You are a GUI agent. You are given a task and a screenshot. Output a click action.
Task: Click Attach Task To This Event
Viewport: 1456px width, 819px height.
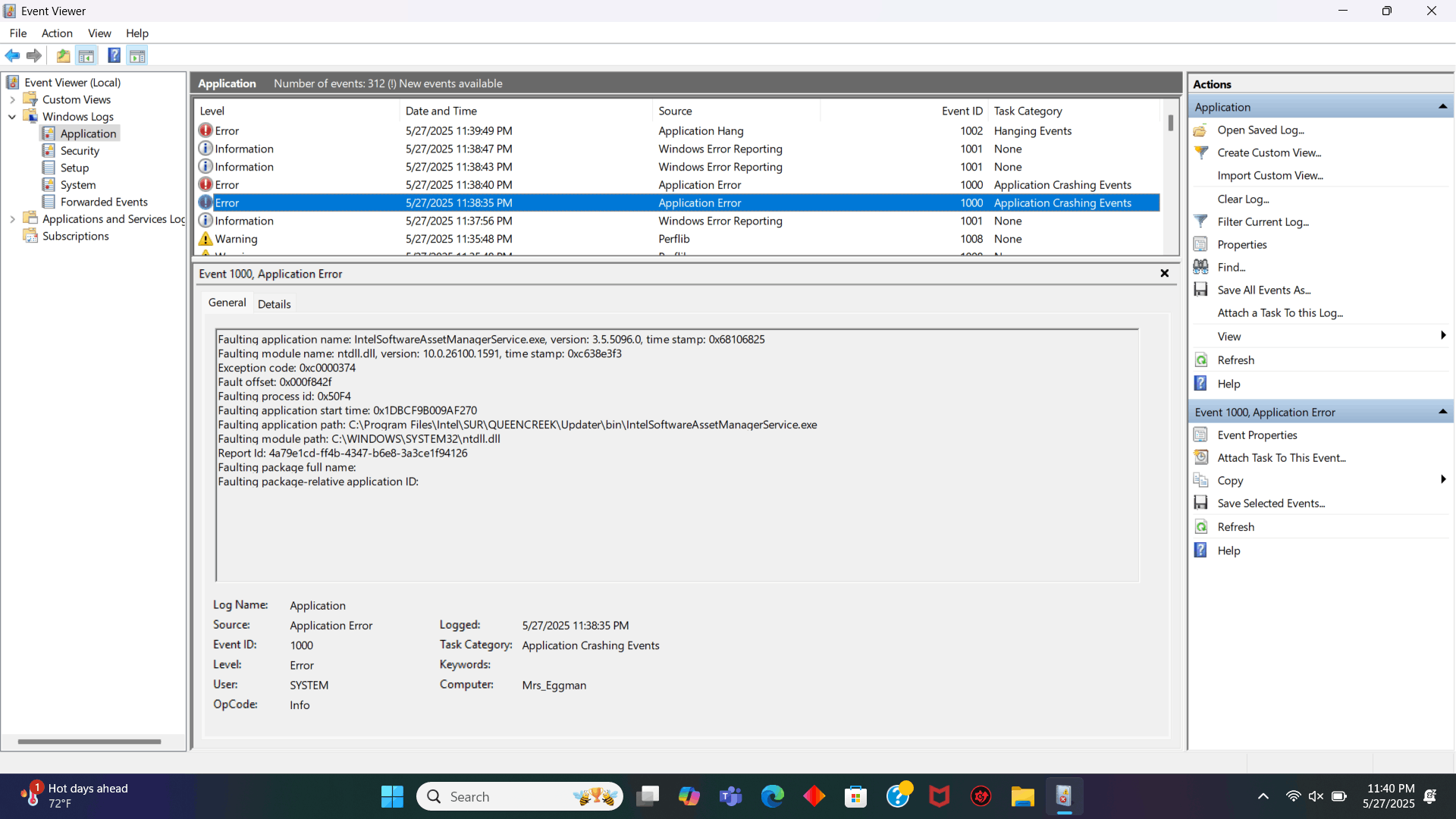pos(1282,457)
